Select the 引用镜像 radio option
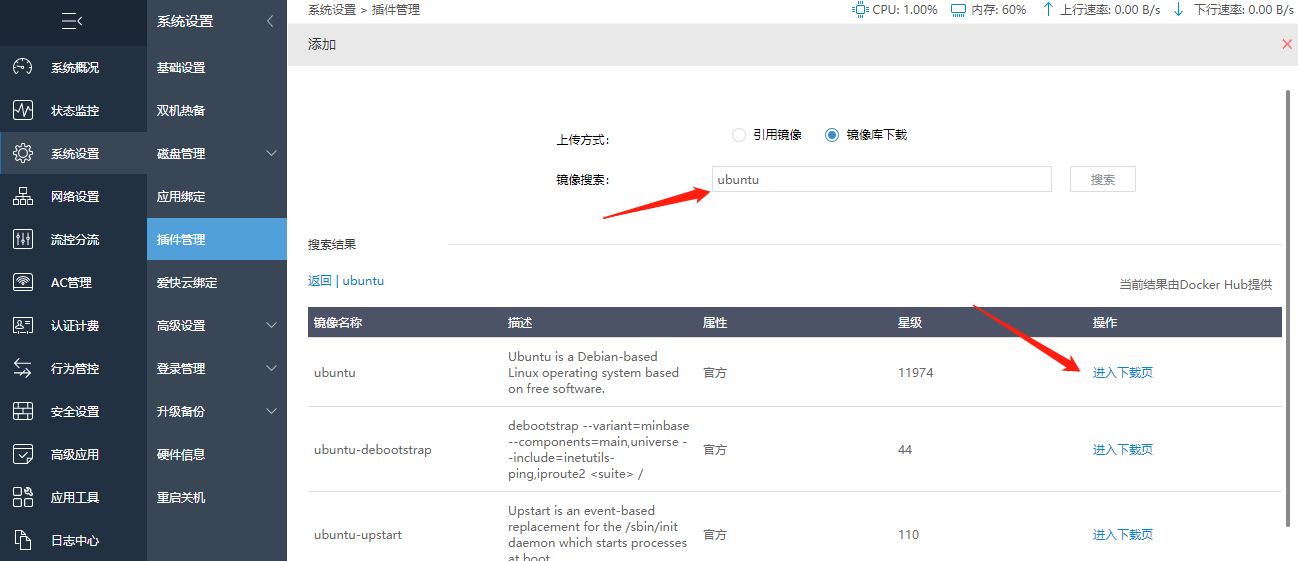This screenshot has width=1298, height=561. [x=739, y=135]
